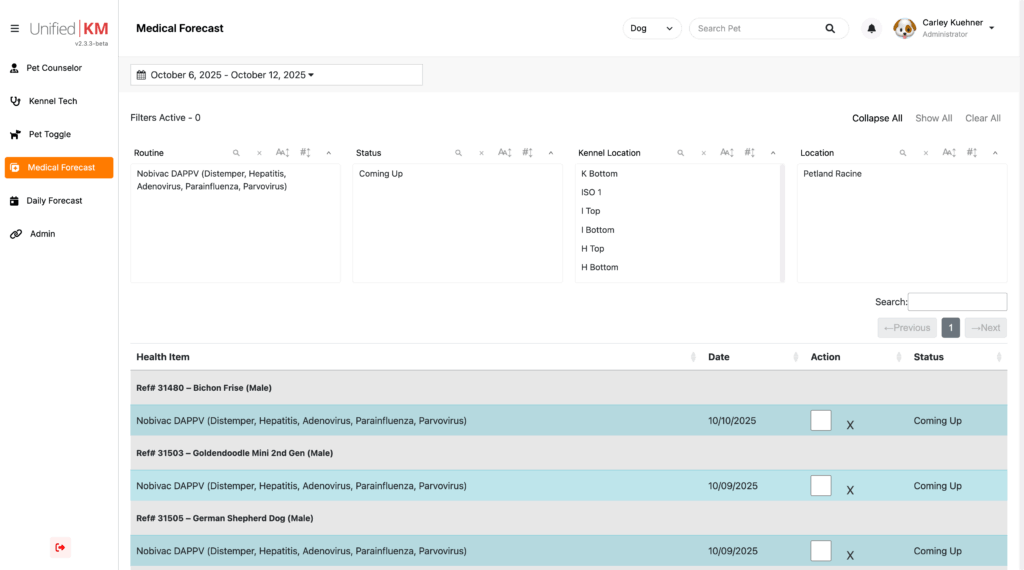Click the X for German Shepherd row
The height and width of the screenshot is (570, 1024).
click(850, 556)
